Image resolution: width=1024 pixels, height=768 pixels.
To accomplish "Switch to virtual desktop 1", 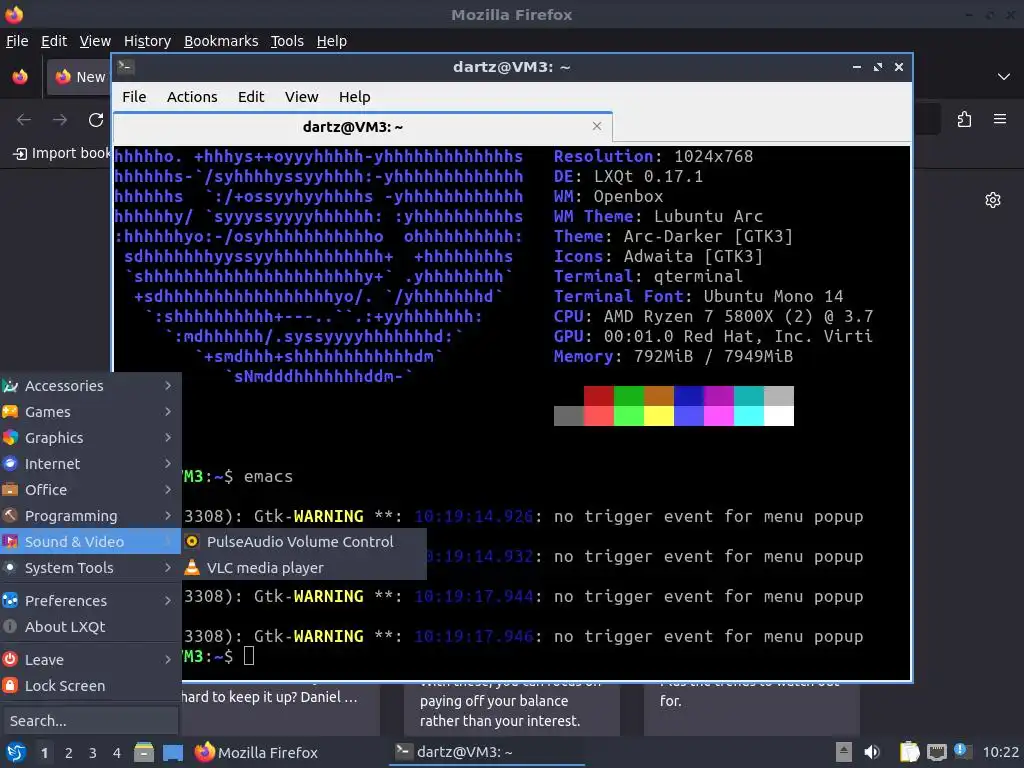I will coord(44,753).
